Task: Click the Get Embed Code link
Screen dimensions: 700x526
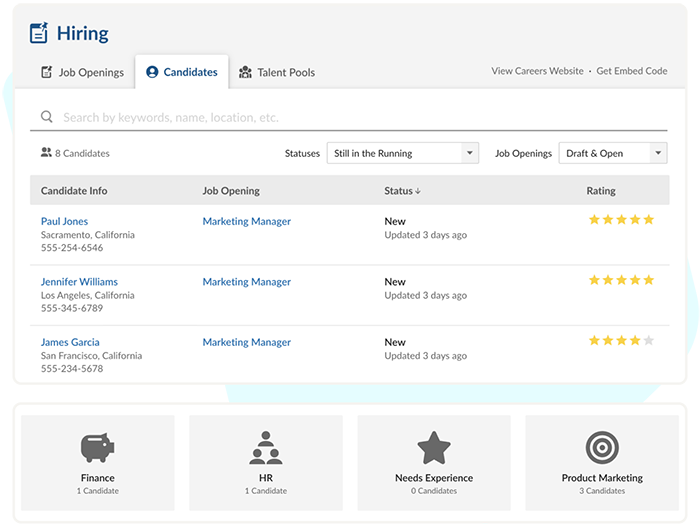Action: pos(632,71)
